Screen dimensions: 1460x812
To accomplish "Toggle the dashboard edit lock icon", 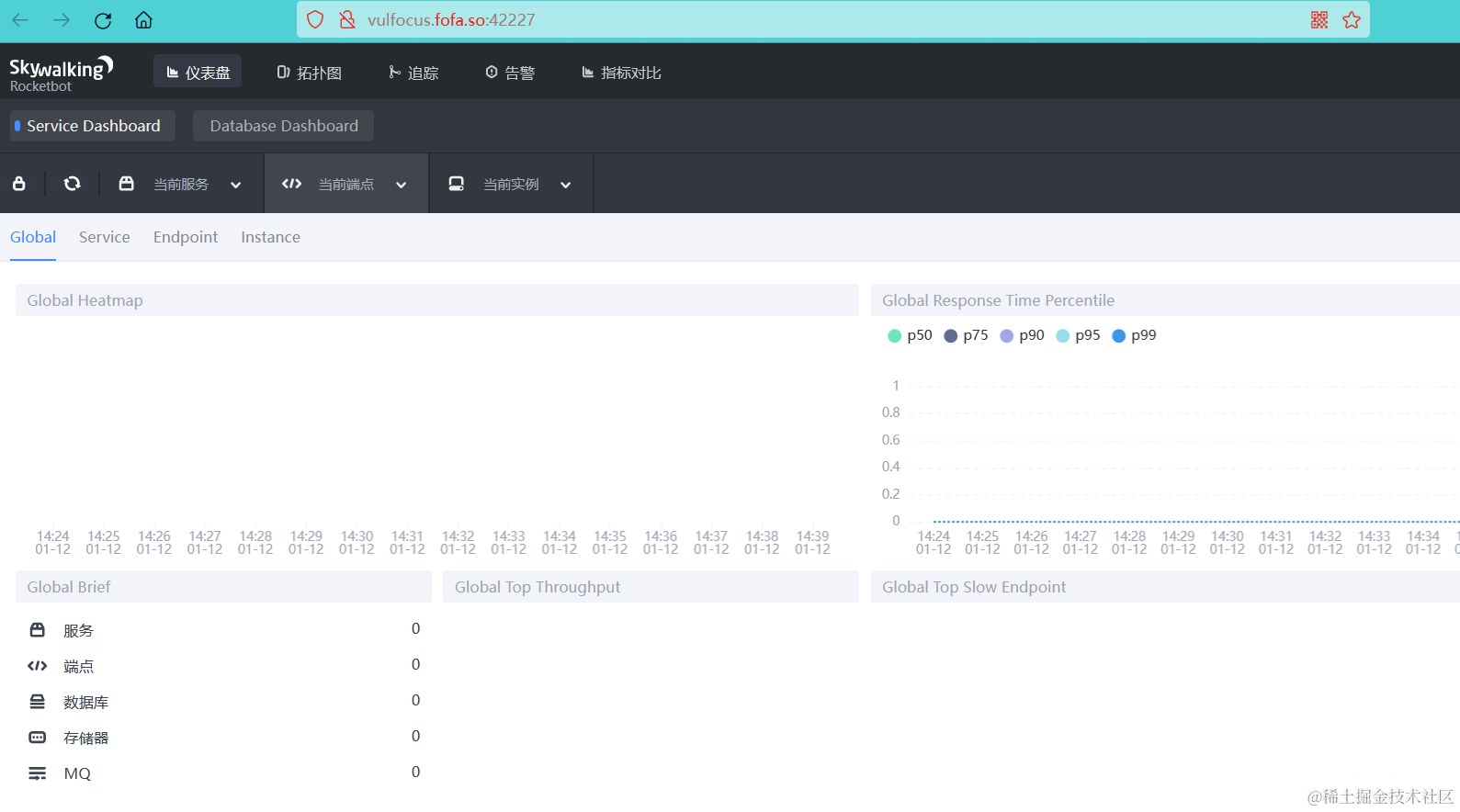I will pos(18,184).
